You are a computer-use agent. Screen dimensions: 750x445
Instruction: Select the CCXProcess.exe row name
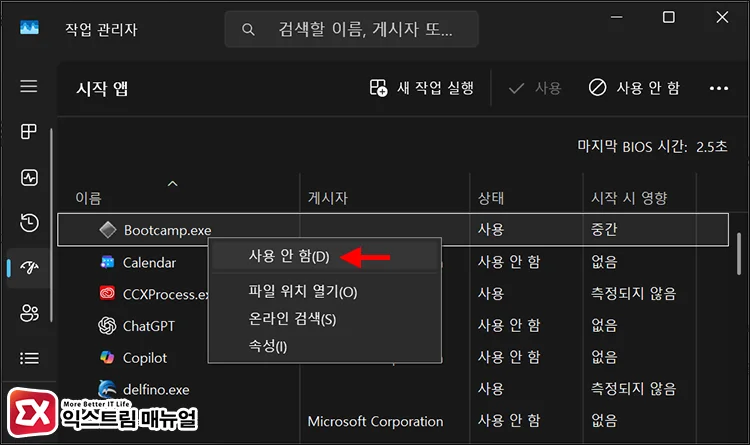tap(165, 294)
